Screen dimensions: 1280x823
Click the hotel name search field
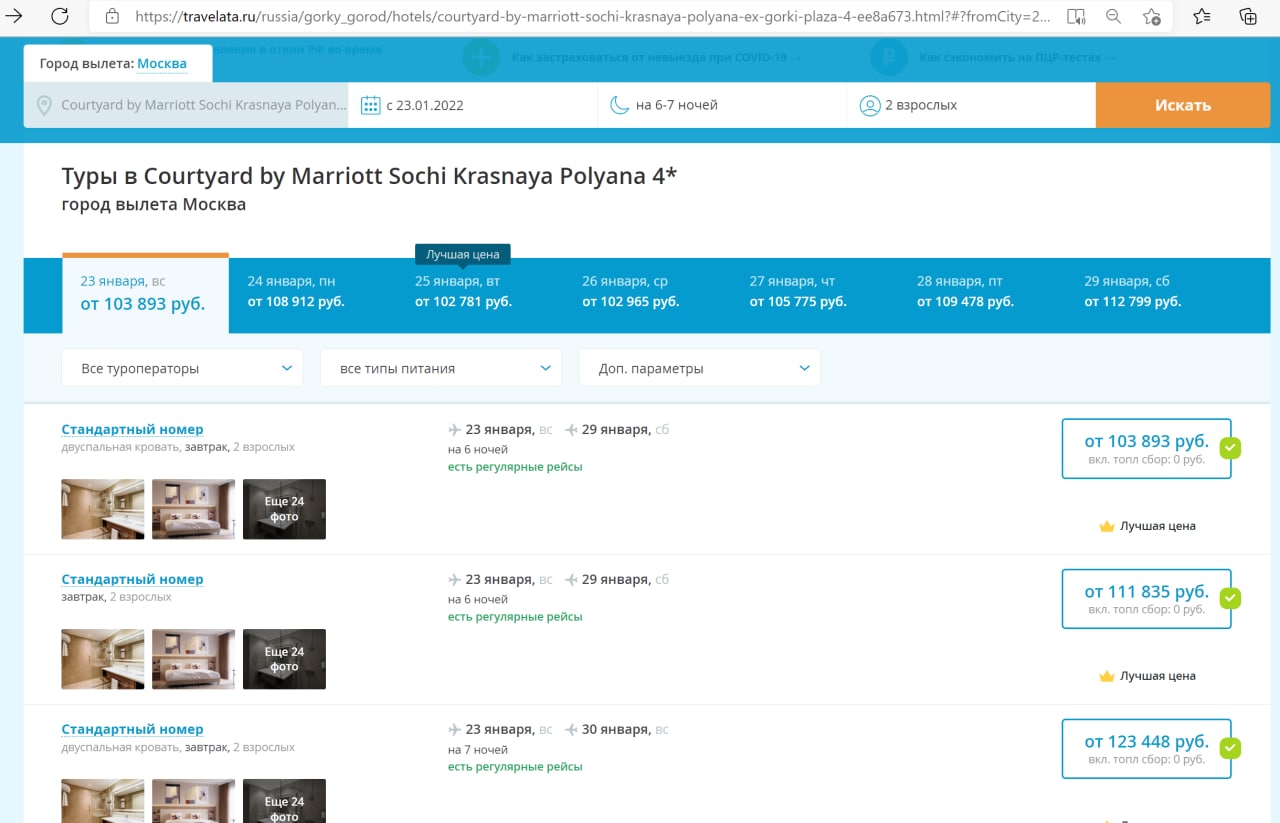(186, 105)
